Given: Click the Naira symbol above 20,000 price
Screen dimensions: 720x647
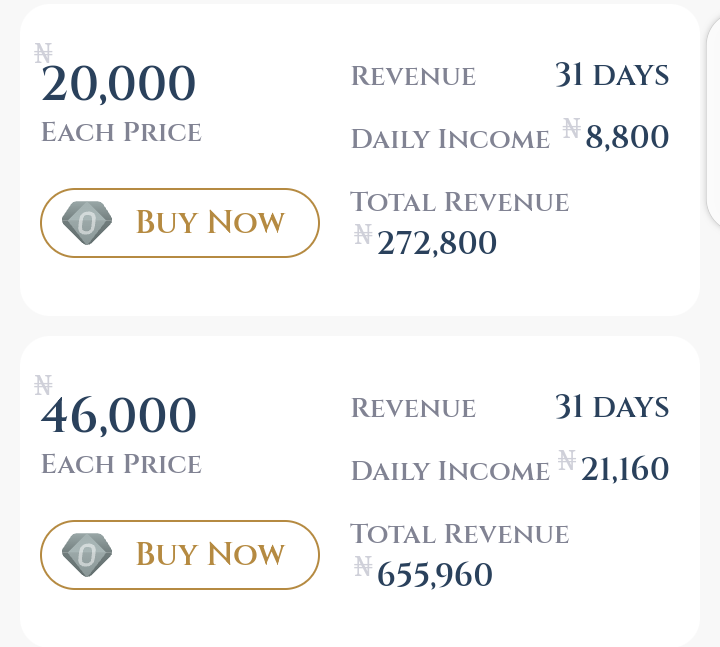Looking at the screenshot, I should pos(43,53).
